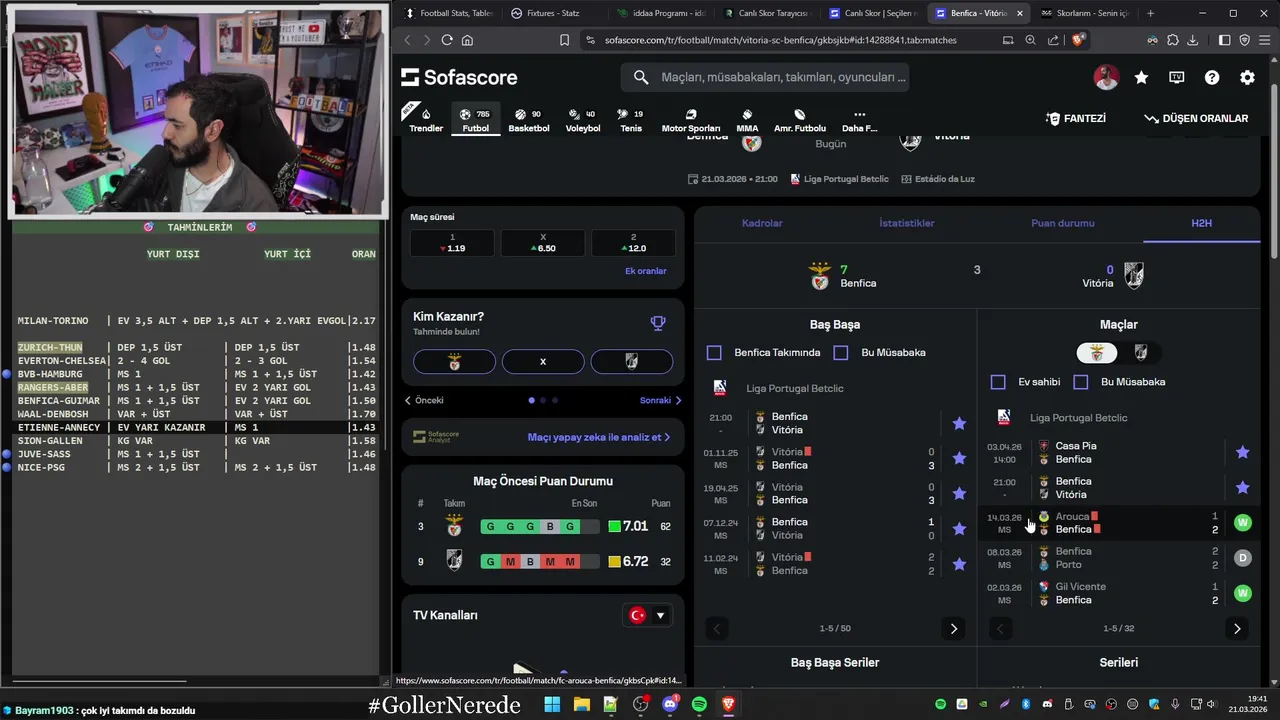Select the Voleybol sport icon
Viewport: 1280px width, 720px height.
[583, 119]
